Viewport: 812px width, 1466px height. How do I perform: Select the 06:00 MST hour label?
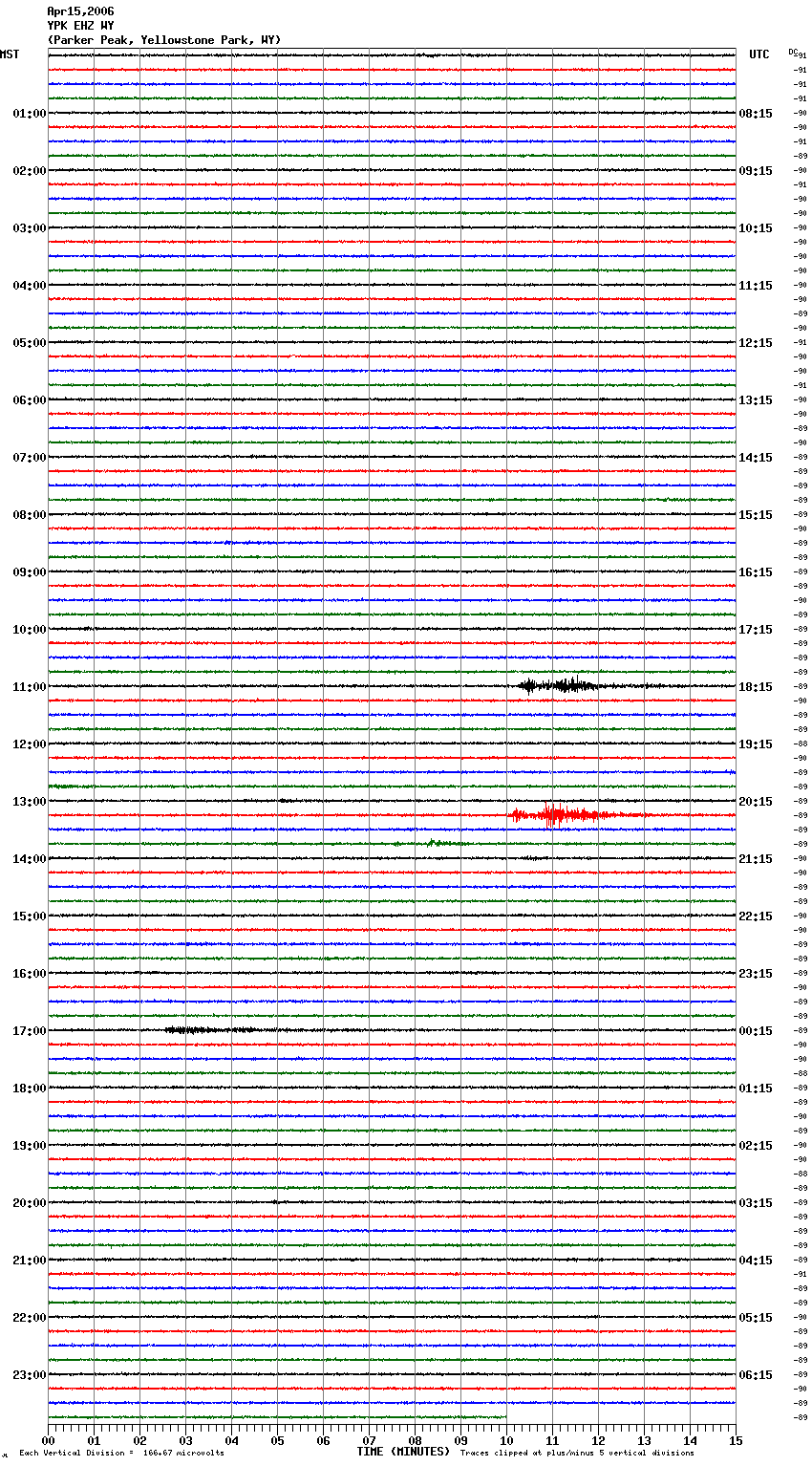click(29, 400)
